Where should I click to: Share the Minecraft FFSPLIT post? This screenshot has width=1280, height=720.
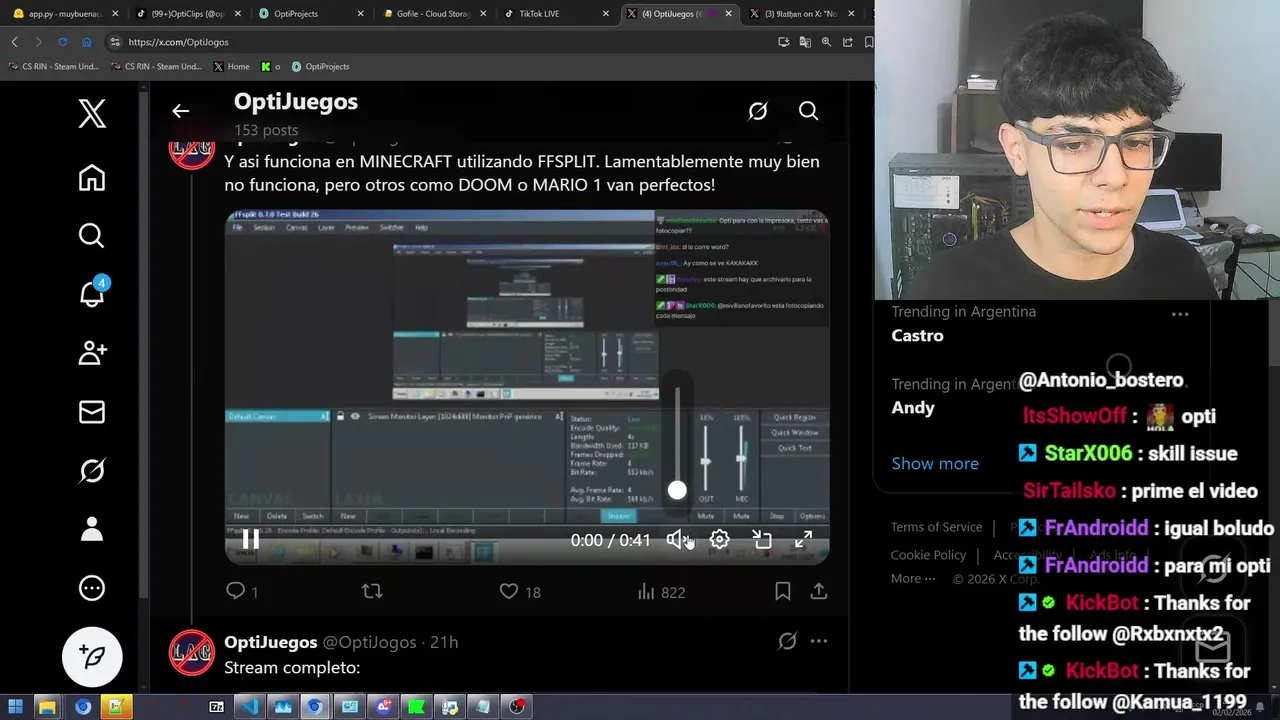[819, 591]
